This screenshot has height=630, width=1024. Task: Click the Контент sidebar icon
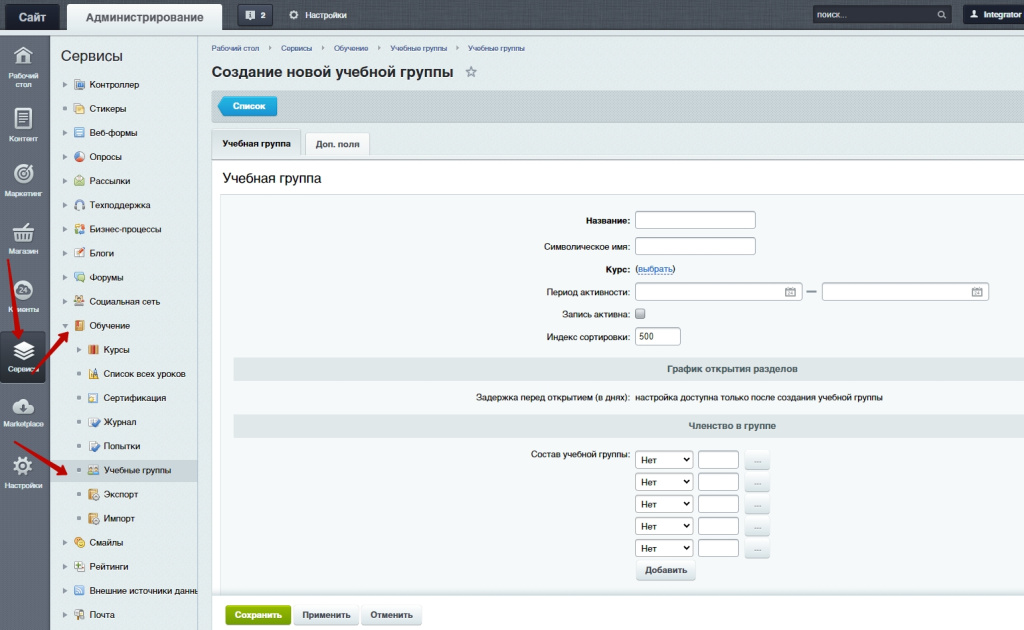click(24, 120)
